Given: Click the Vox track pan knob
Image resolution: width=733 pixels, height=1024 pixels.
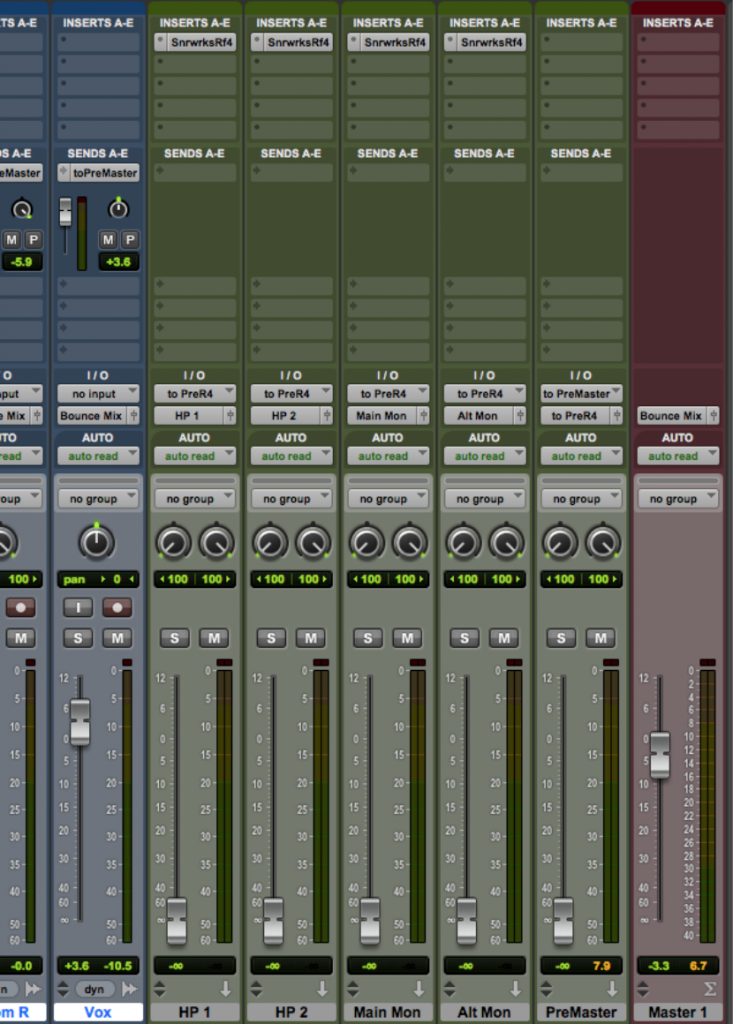Looking at the screenshot, I should [x=97, y=542].
